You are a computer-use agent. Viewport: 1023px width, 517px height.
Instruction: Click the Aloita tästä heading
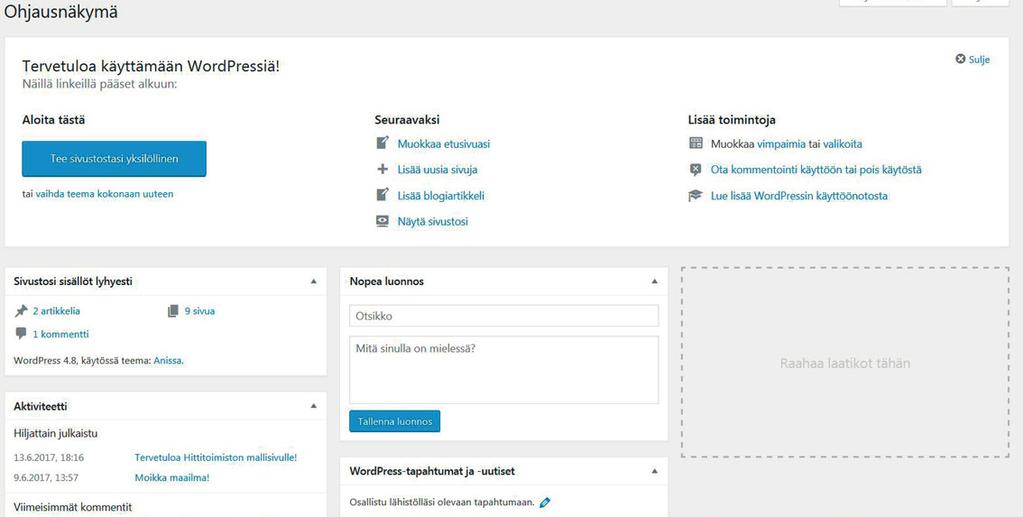pos(53,120)
